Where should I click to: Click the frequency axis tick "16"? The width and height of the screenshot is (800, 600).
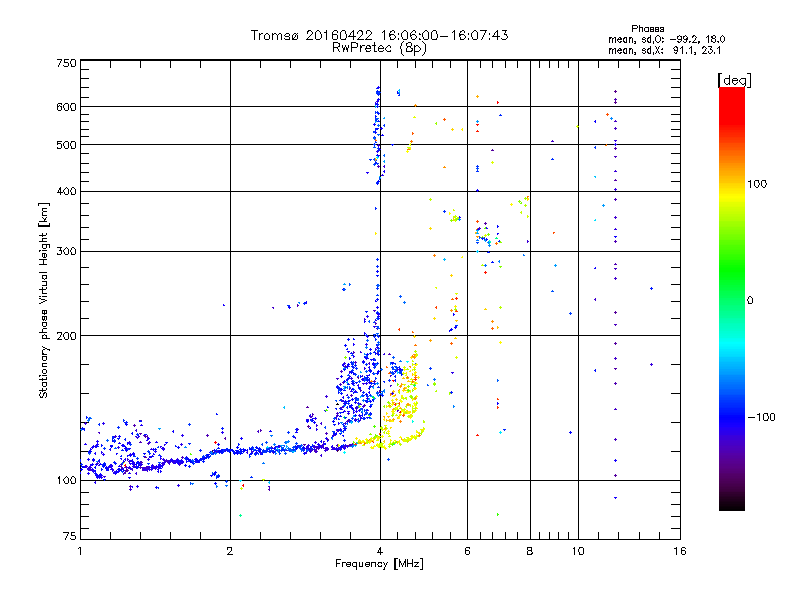(680, 551)
